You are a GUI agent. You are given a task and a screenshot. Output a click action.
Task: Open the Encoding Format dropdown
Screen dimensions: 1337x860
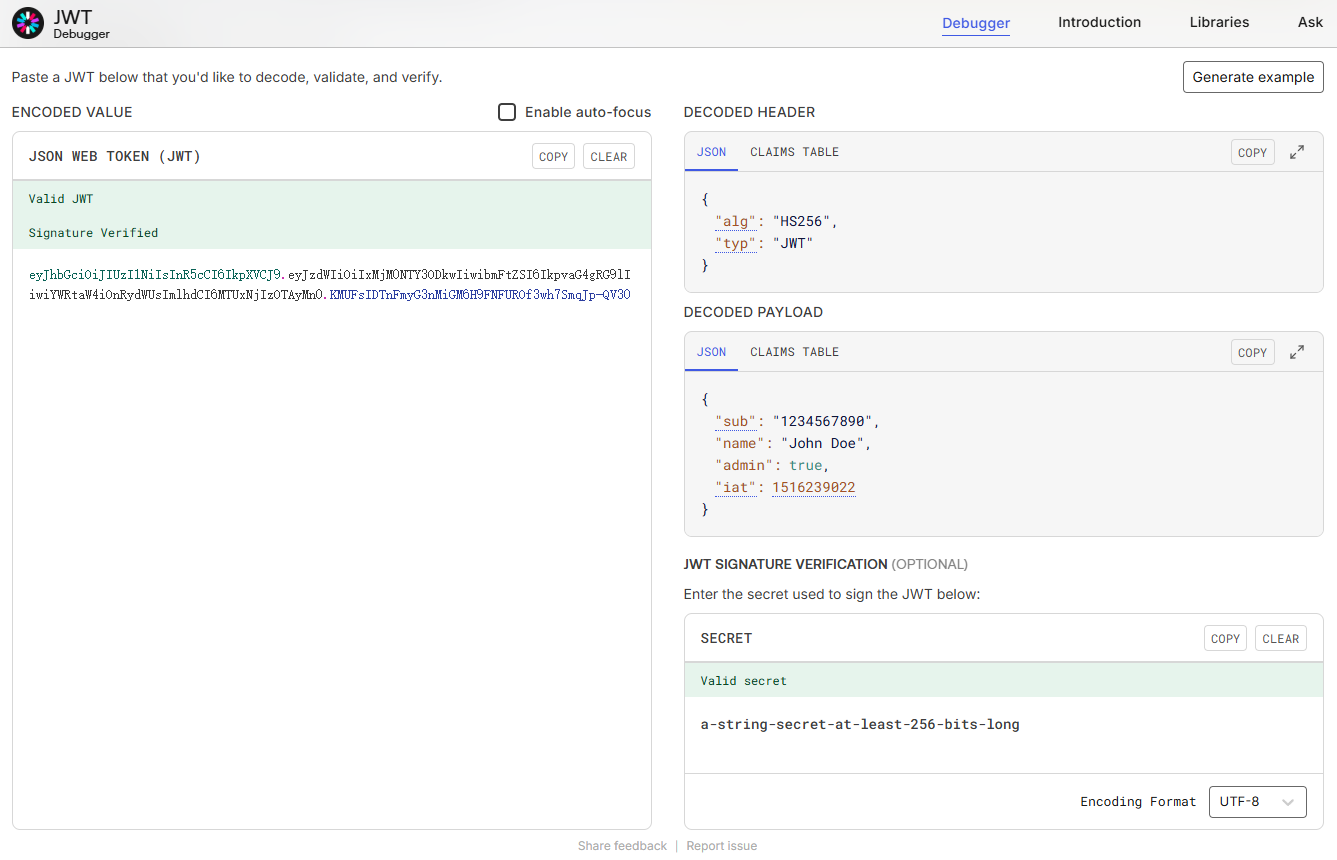tap(1257, 802)
